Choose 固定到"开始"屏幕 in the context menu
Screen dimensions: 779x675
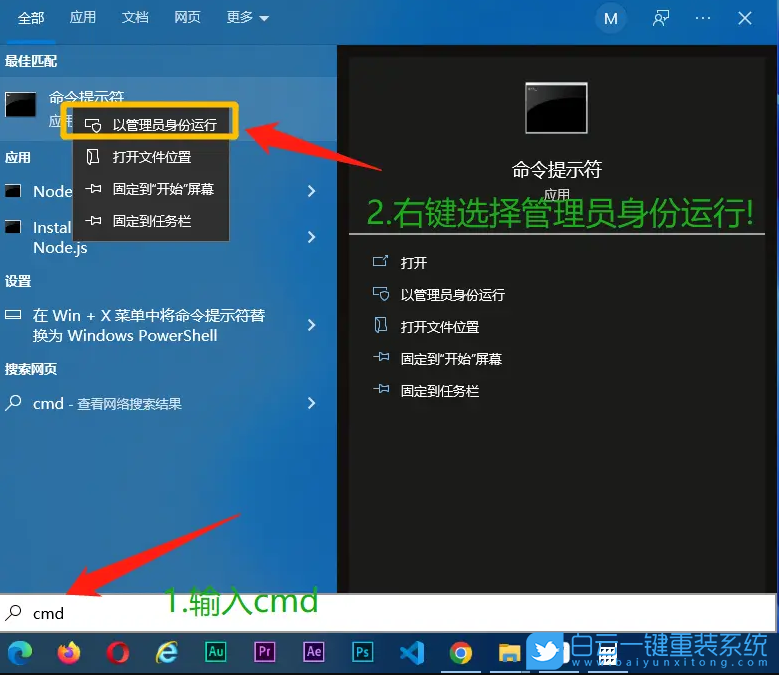click(x=151, y=189)
